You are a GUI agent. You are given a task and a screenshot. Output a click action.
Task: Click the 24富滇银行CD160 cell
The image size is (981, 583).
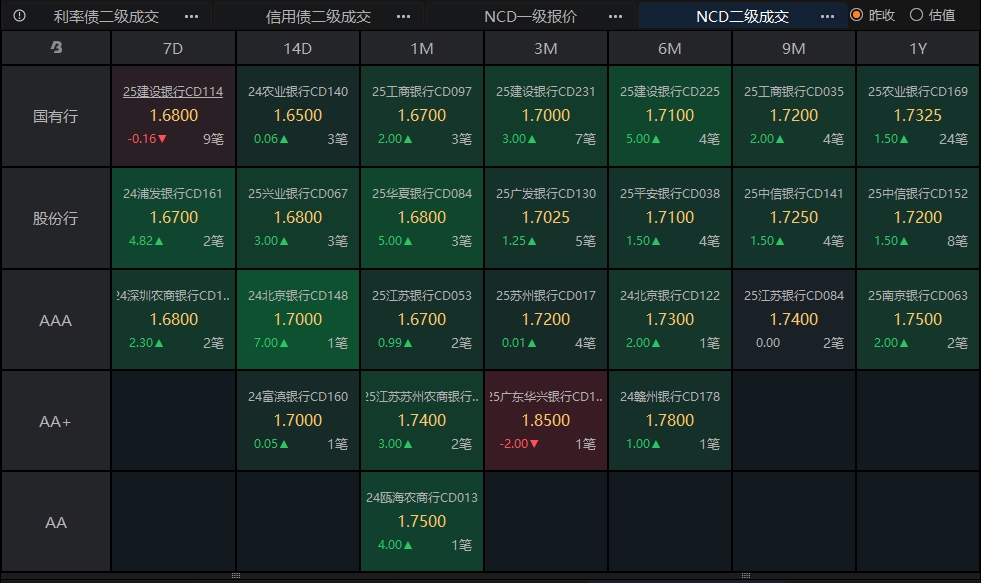(298, 421)
